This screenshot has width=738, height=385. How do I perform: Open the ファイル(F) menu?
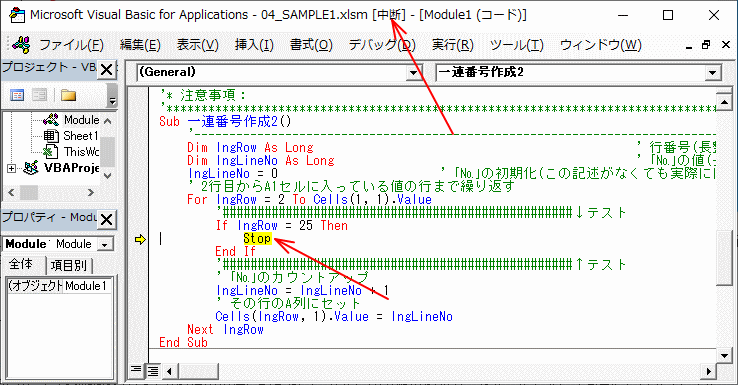point(71,45)
